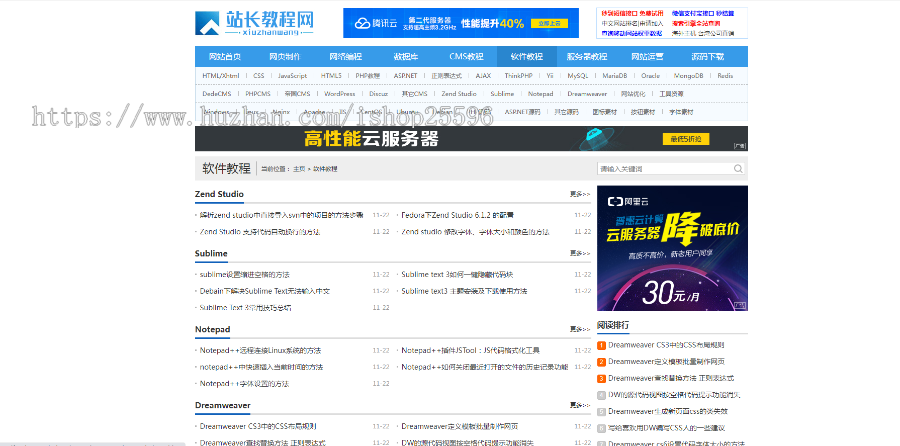Image resolution: width=900 pixels, height=446 pixels.
Task: Open article Dreamweaver定义模板批量制作网页 in main list
Action: tap(460, 426)
